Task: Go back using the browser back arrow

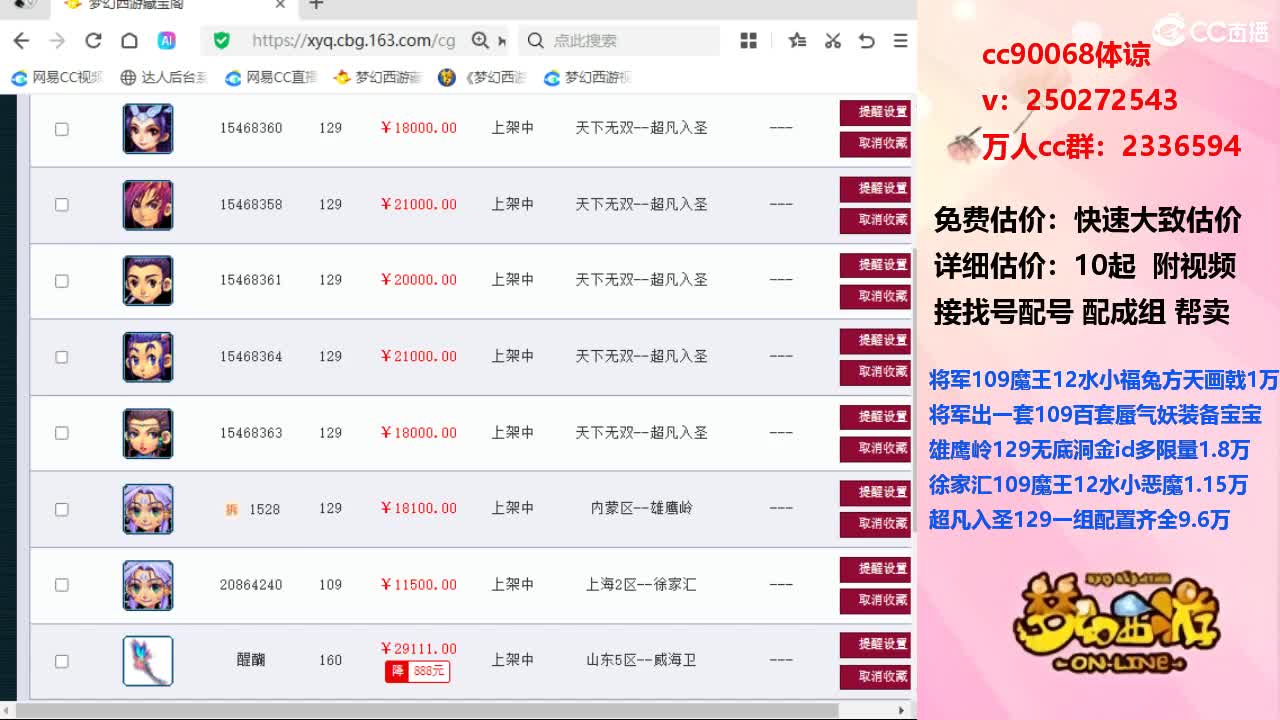Action: point(21,41)
